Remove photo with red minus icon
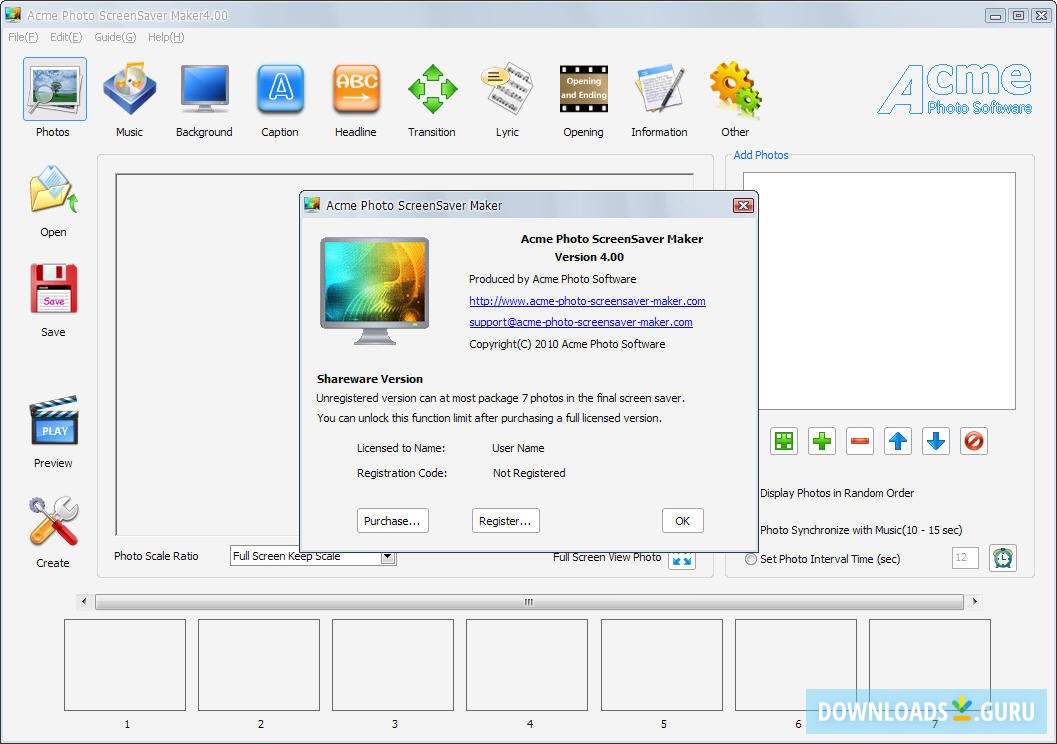Viewport: 1057px width, 744px height. (859, 441)
